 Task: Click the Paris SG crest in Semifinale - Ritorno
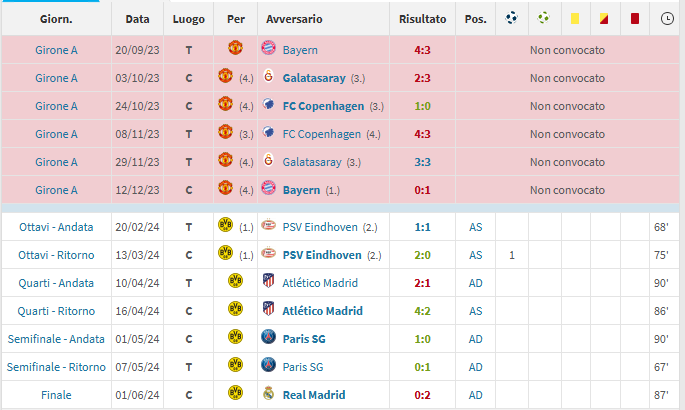pos(268,365)
